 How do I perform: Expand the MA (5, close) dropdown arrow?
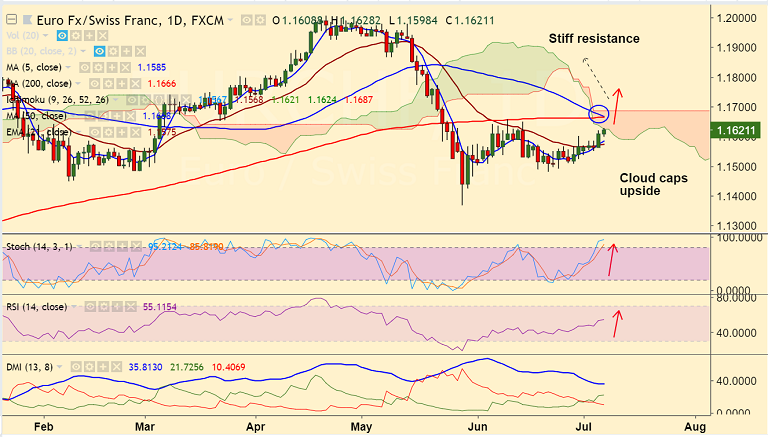click(x=68, y=68)
